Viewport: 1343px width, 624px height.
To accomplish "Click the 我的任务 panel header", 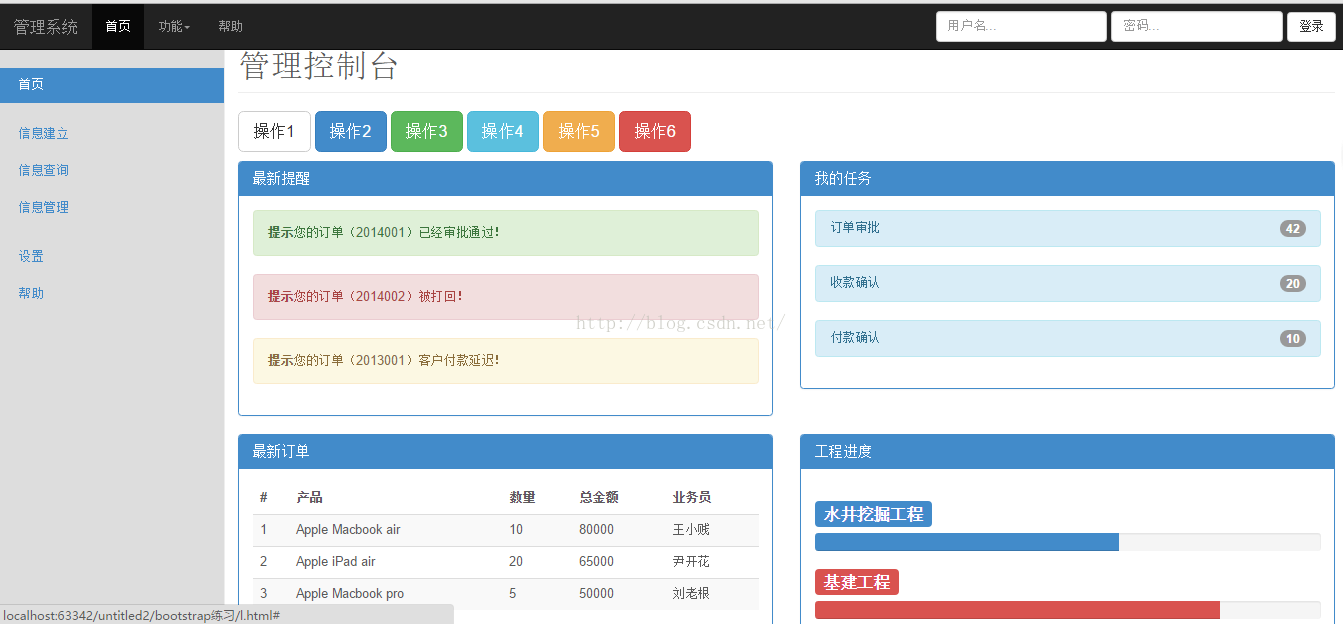I will coord(1068,179).
